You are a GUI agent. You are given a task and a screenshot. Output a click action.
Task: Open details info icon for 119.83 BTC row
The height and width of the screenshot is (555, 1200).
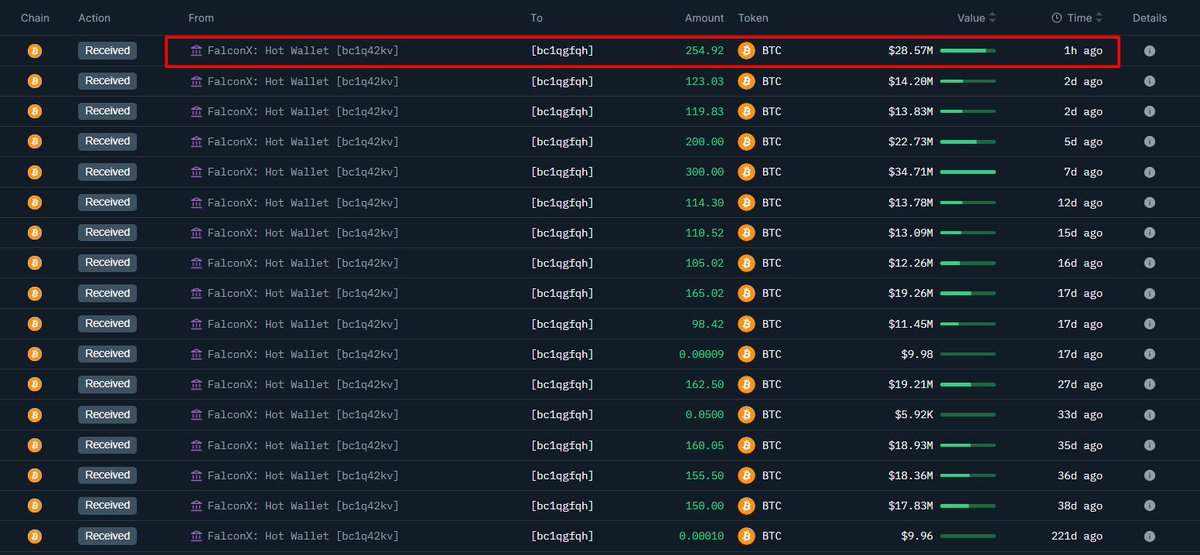click(x=1149, y=111)
